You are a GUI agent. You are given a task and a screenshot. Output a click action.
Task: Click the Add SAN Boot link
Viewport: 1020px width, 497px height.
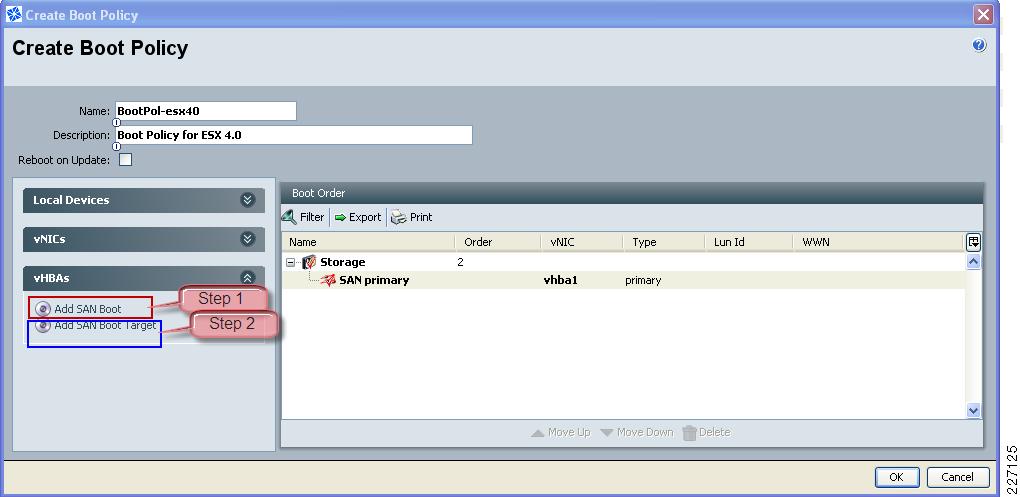[88, 309]
